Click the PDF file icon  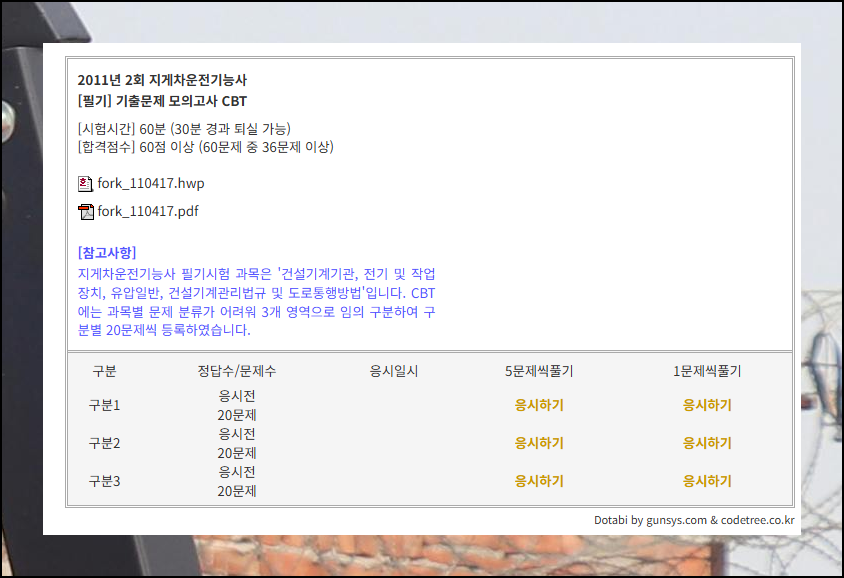pyautogui.click(x=86, y=212)
